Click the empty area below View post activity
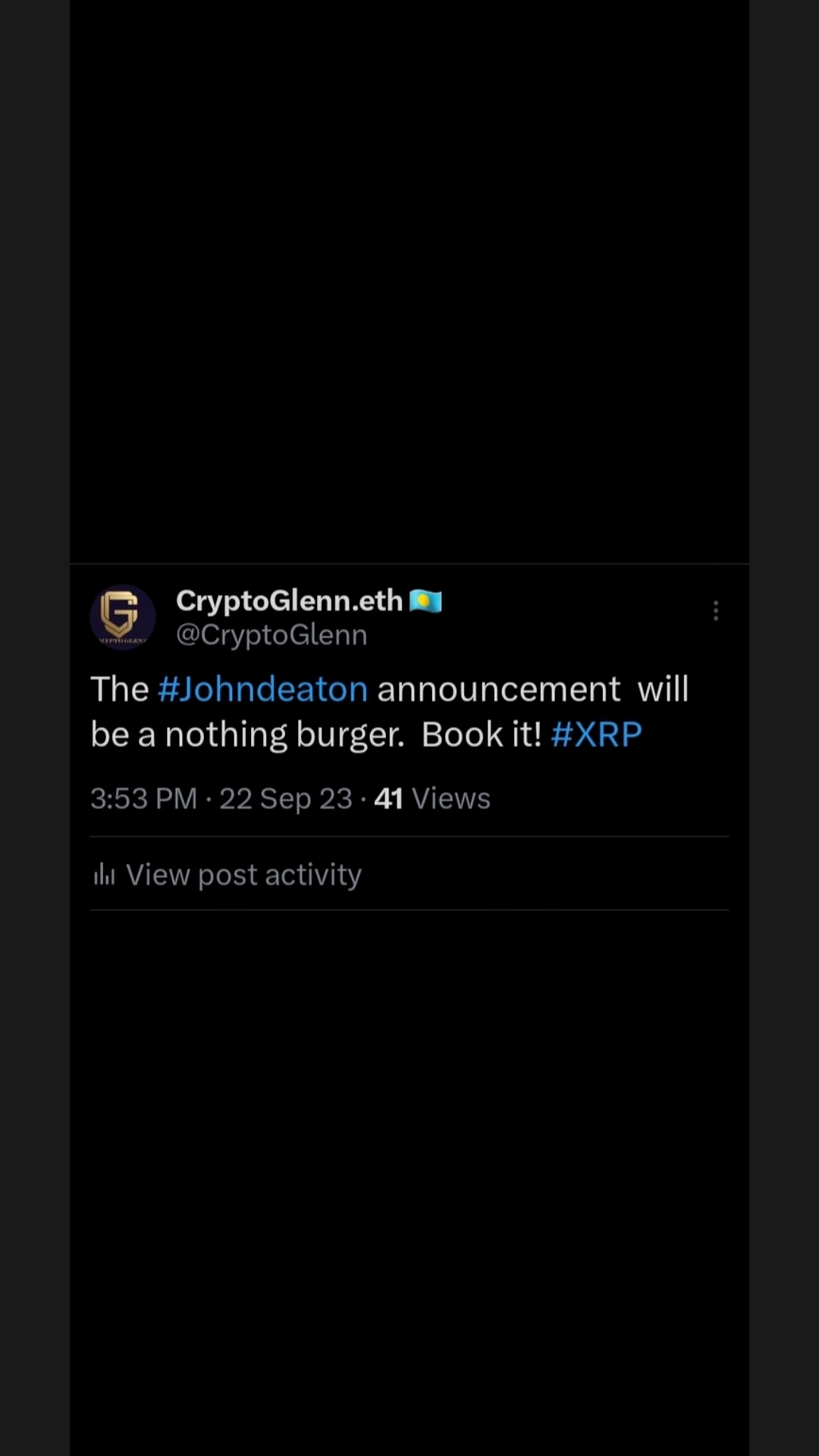Image resolution: width=819 pixels, height=1456 pixels. (x=409, y=1183)
